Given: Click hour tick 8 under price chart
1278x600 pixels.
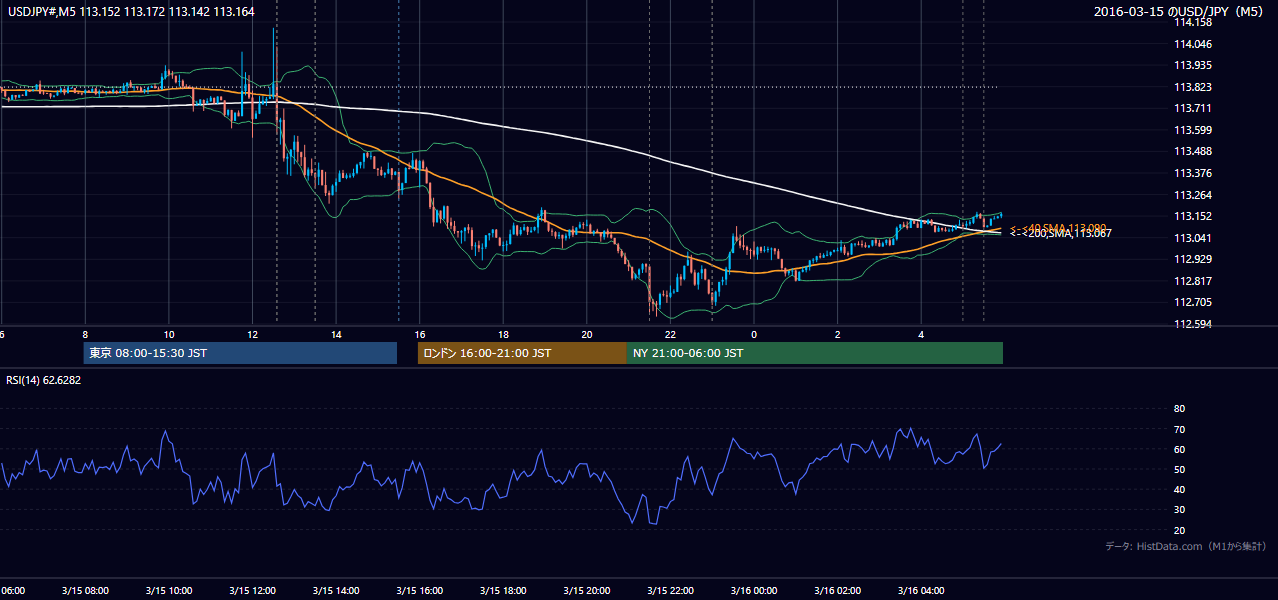Looking at the screenshot, I should tap(85, 334).
